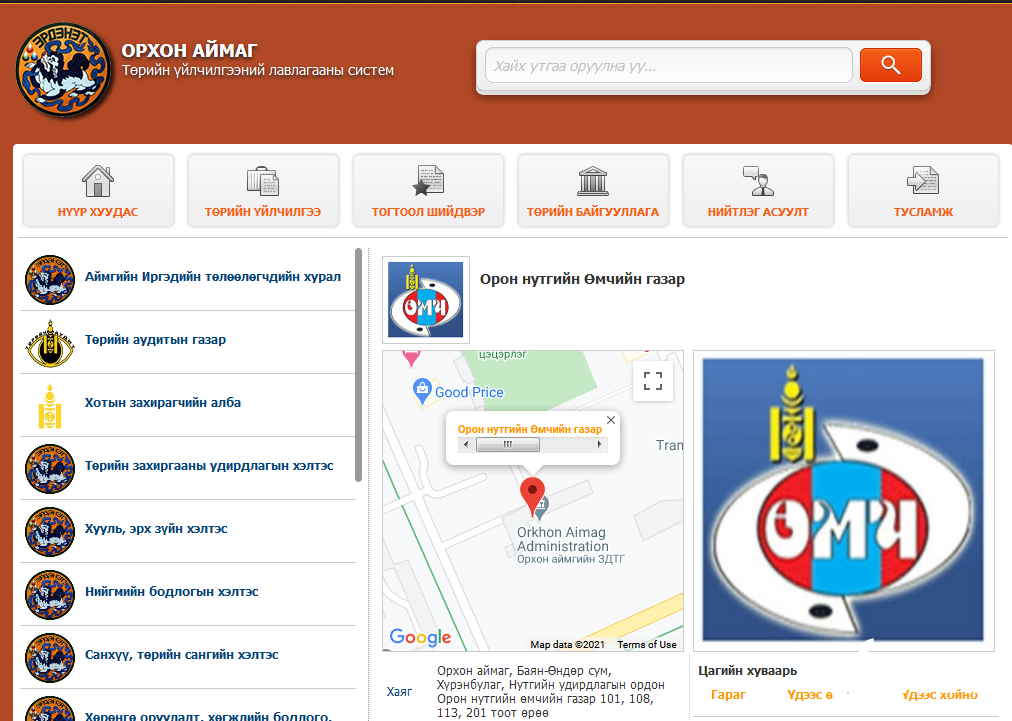Select Хөрөнгө оруулалт, хөгжлийн бодлого row

click(188, 707)
